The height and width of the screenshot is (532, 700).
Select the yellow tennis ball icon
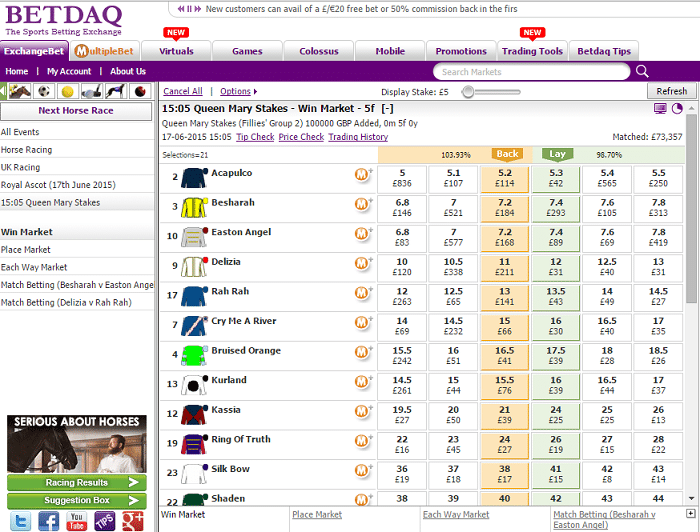pos(68,91)
